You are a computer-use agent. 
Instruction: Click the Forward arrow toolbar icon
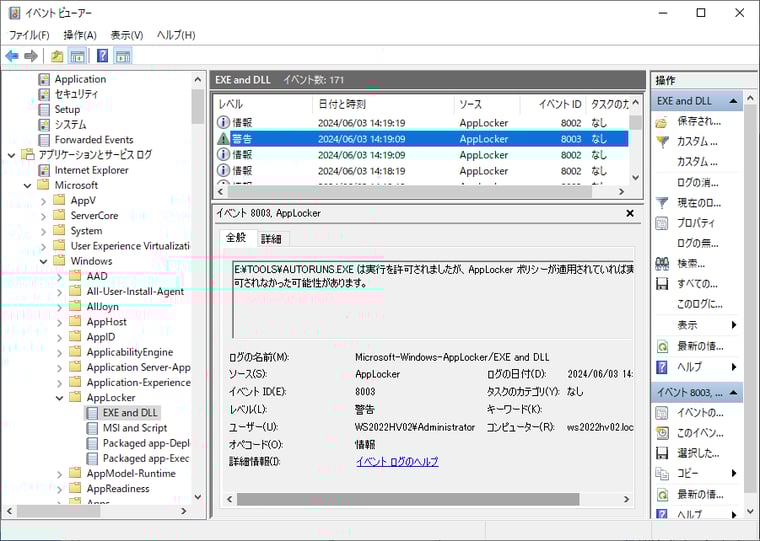(x=31, y=56)
